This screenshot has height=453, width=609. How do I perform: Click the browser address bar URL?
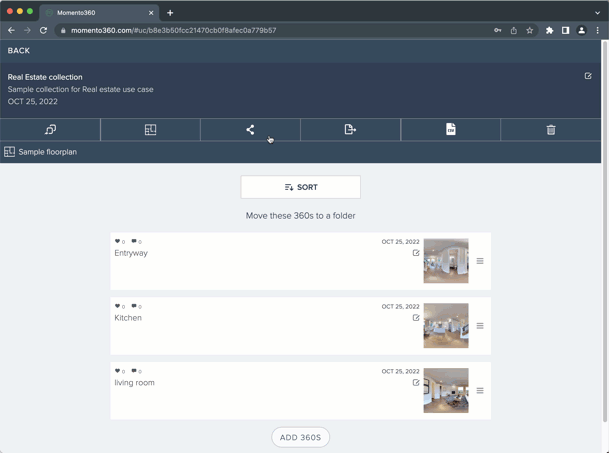[x=174, y=30]
